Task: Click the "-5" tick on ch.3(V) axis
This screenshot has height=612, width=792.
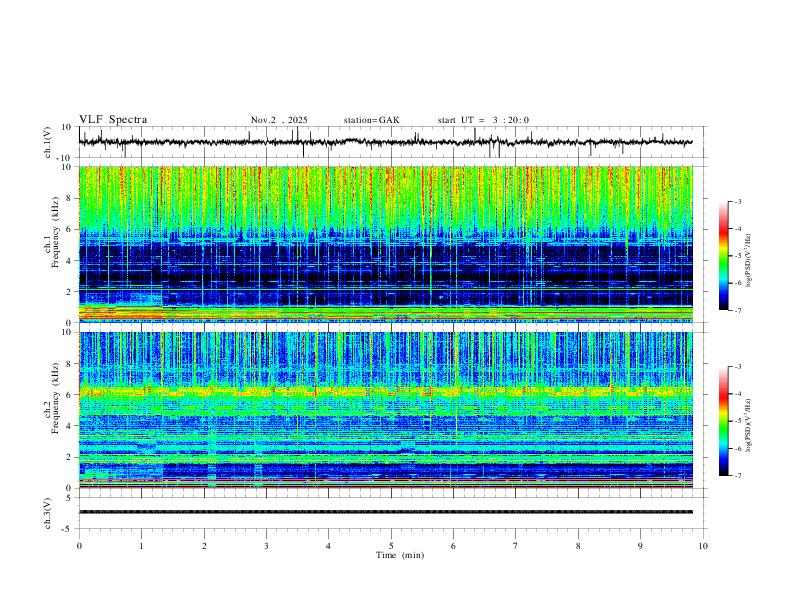Action: tap(68, 529)
